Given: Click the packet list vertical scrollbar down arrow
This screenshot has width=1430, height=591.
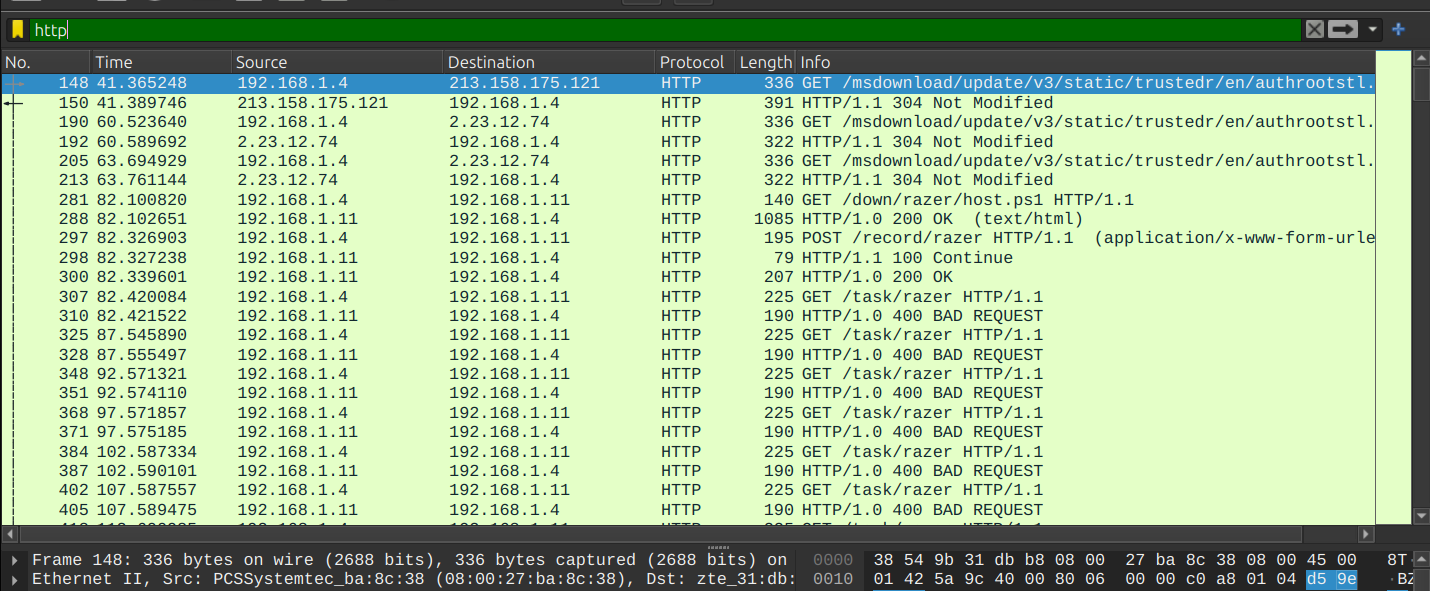Looking at the screenshot, I should point(1421,516).
